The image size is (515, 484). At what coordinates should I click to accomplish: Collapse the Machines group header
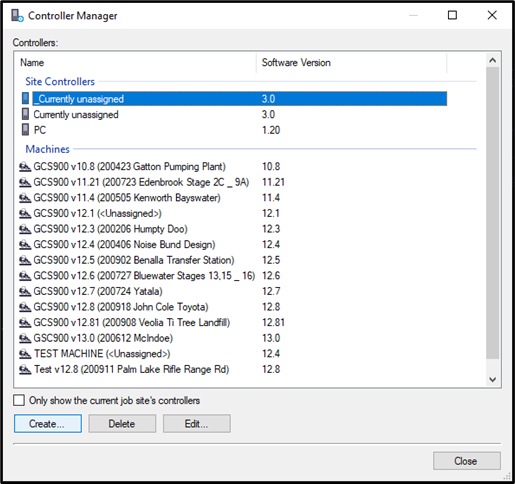click(x=47, y=149)
